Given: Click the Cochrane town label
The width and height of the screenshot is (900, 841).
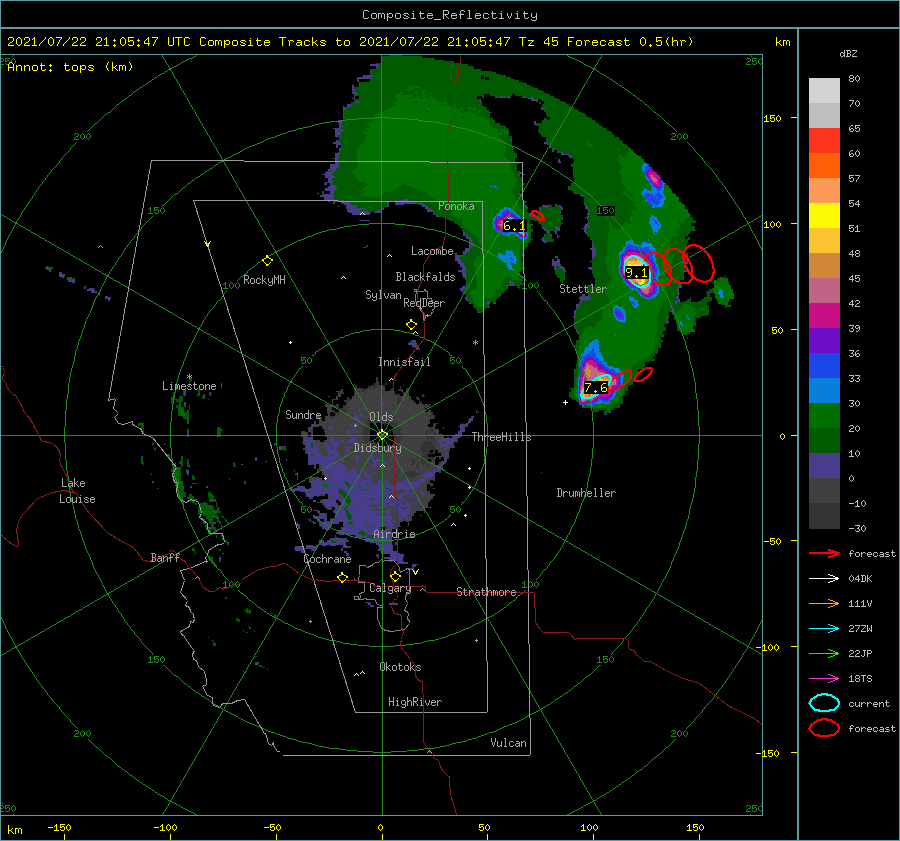Looking at the screenshot, I should click(x=327, y=559).
